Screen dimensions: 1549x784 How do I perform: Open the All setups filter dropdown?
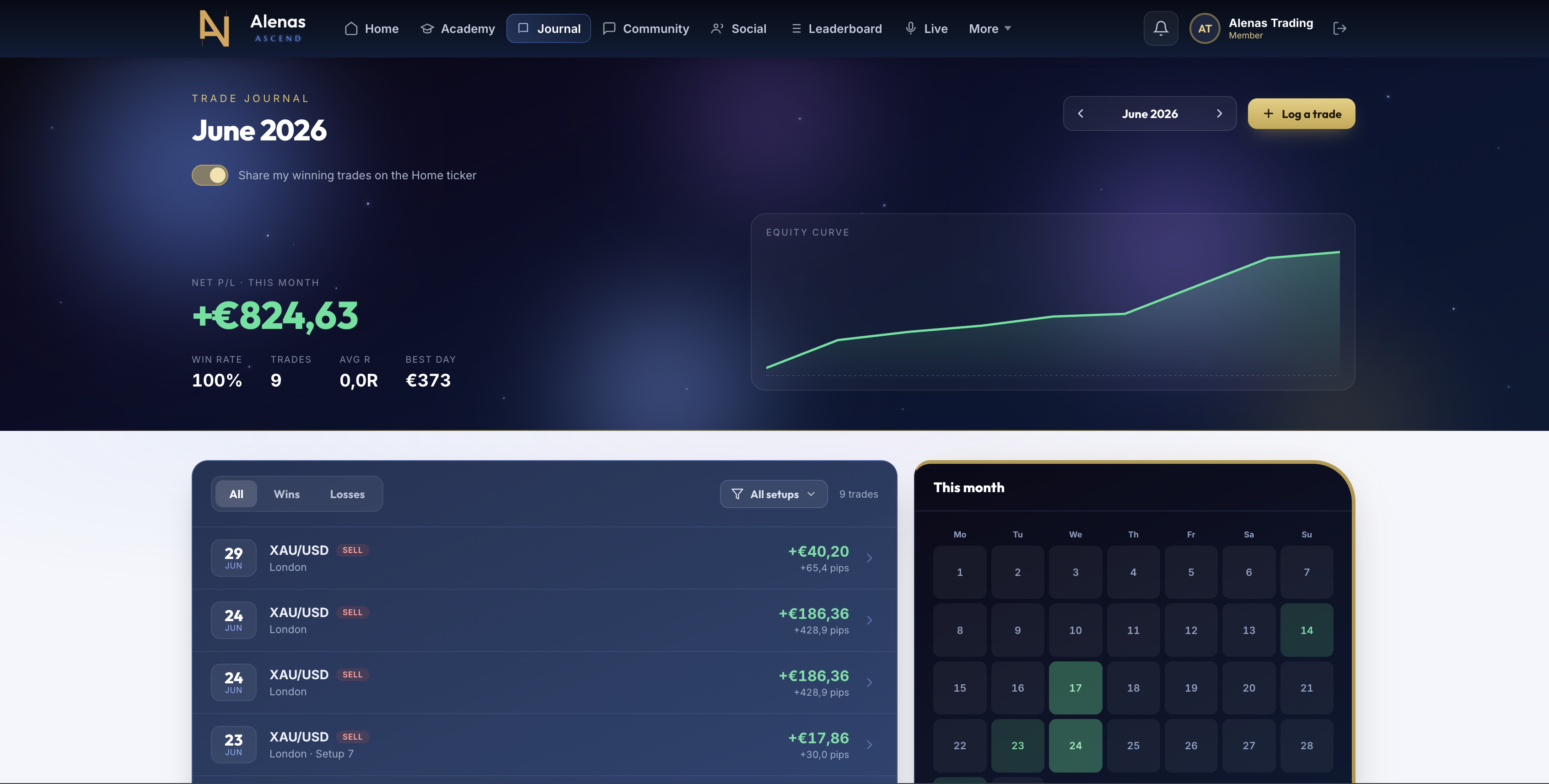[773, 494]
